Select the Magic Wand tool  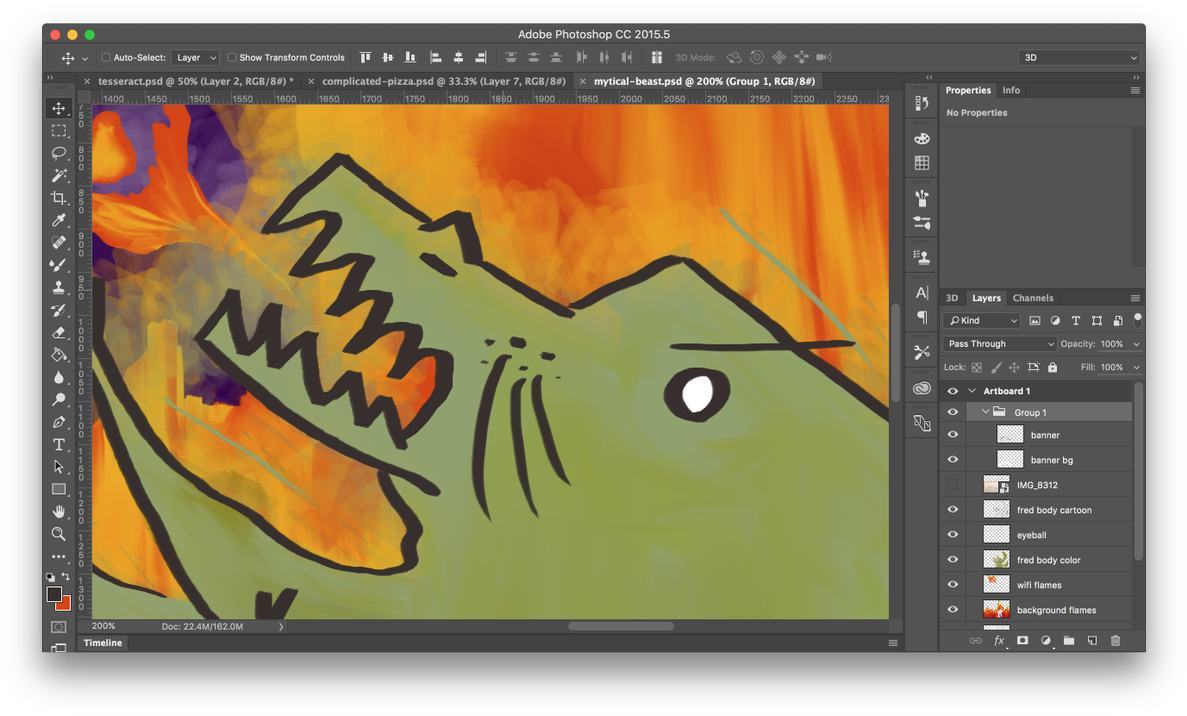[58, 175]
